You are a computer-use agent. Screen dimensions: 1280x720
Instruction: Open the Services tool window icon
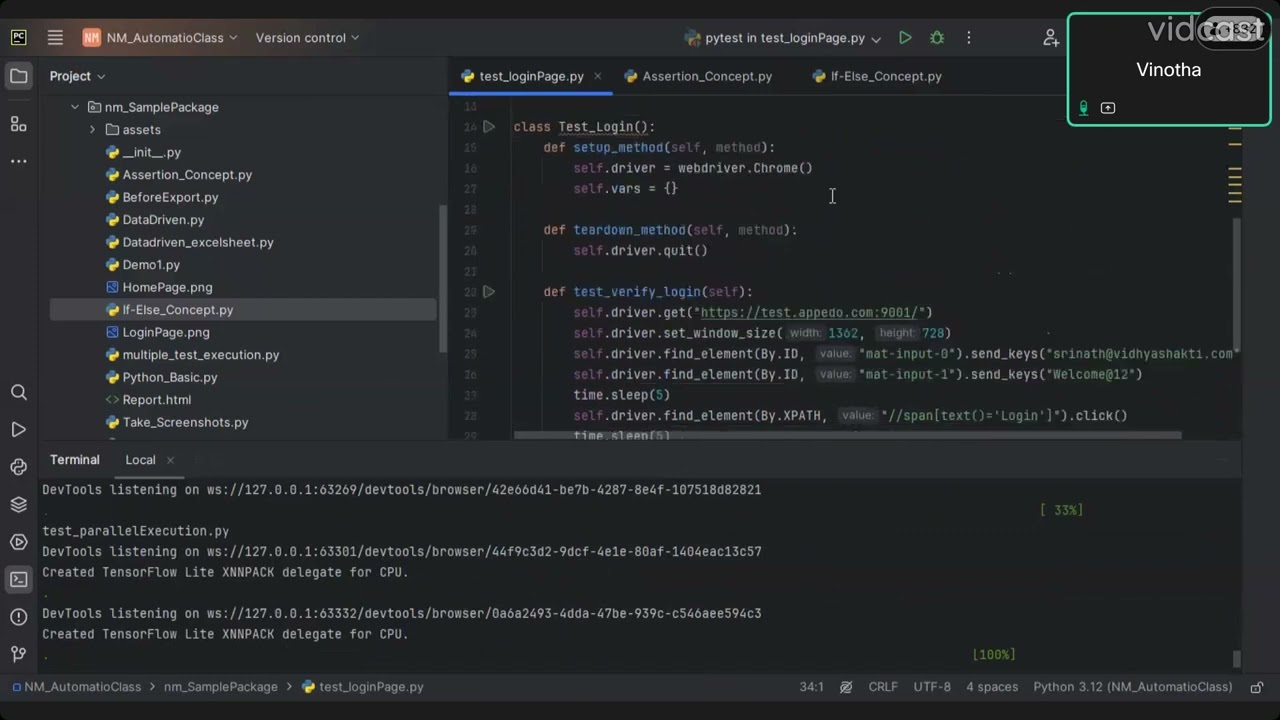[19, 542]
